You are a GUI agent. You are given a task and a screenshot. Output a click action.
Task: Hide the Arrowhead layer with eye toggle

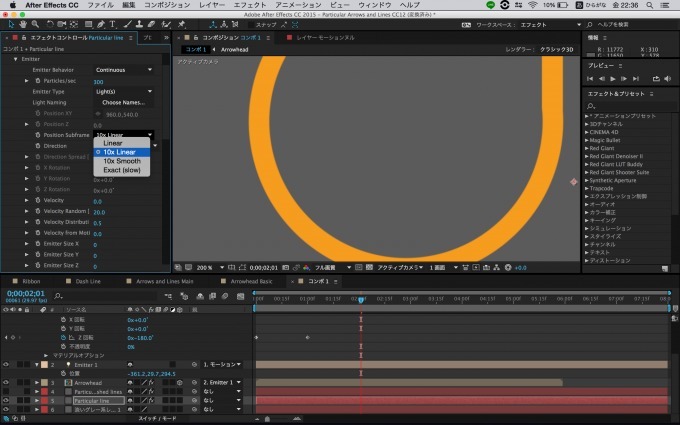(x=5, y=382)
